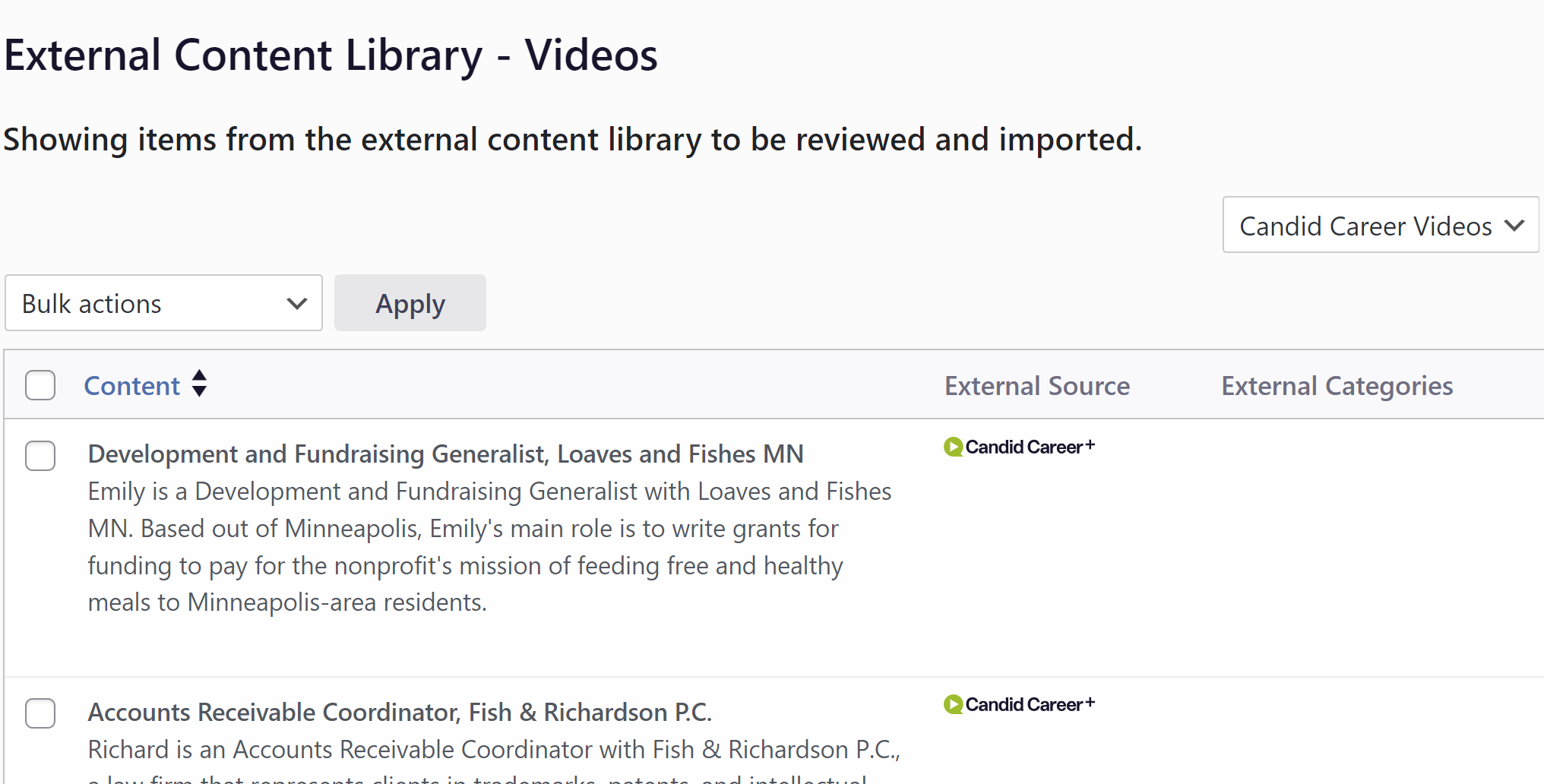This screenshot has width=1544, height=784.
Task: Click the Content column sort arrows
Action: pos(199,384)
